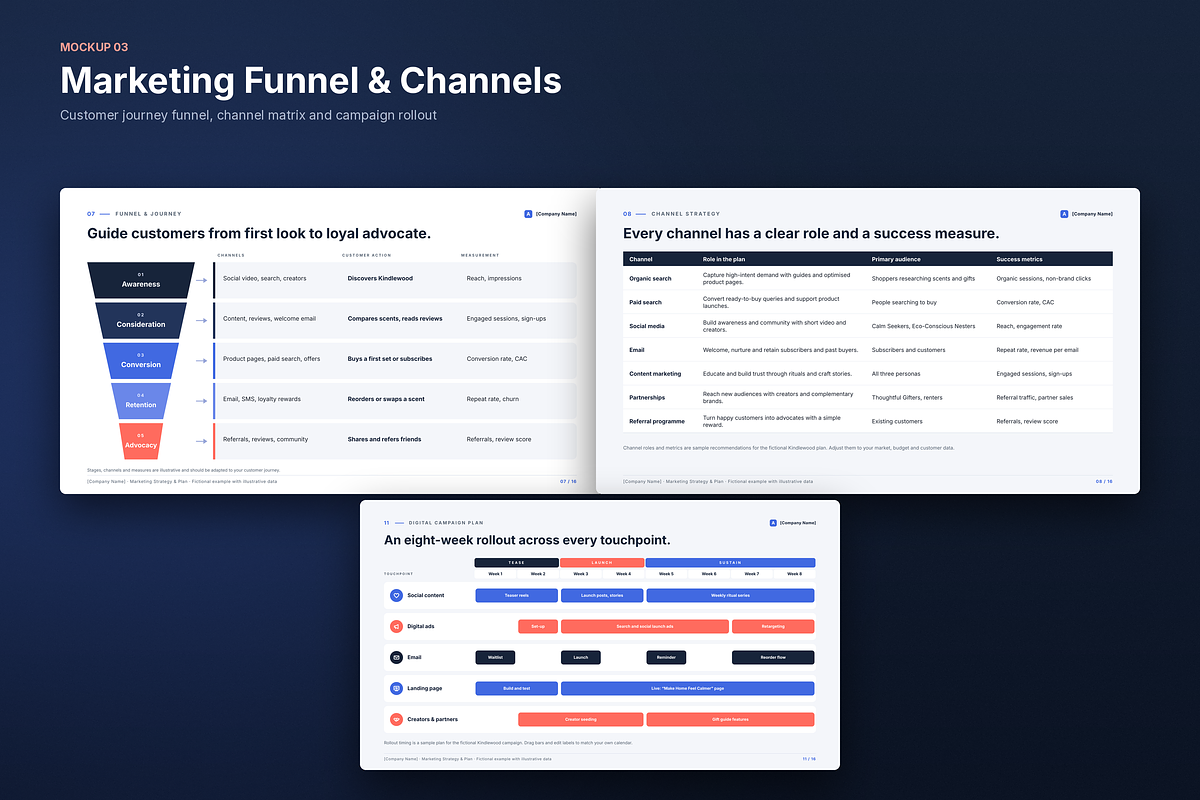Click 'Repeat rate, churn' measurement text
The image size is (1200, 800).
click(x=493, y=399)
